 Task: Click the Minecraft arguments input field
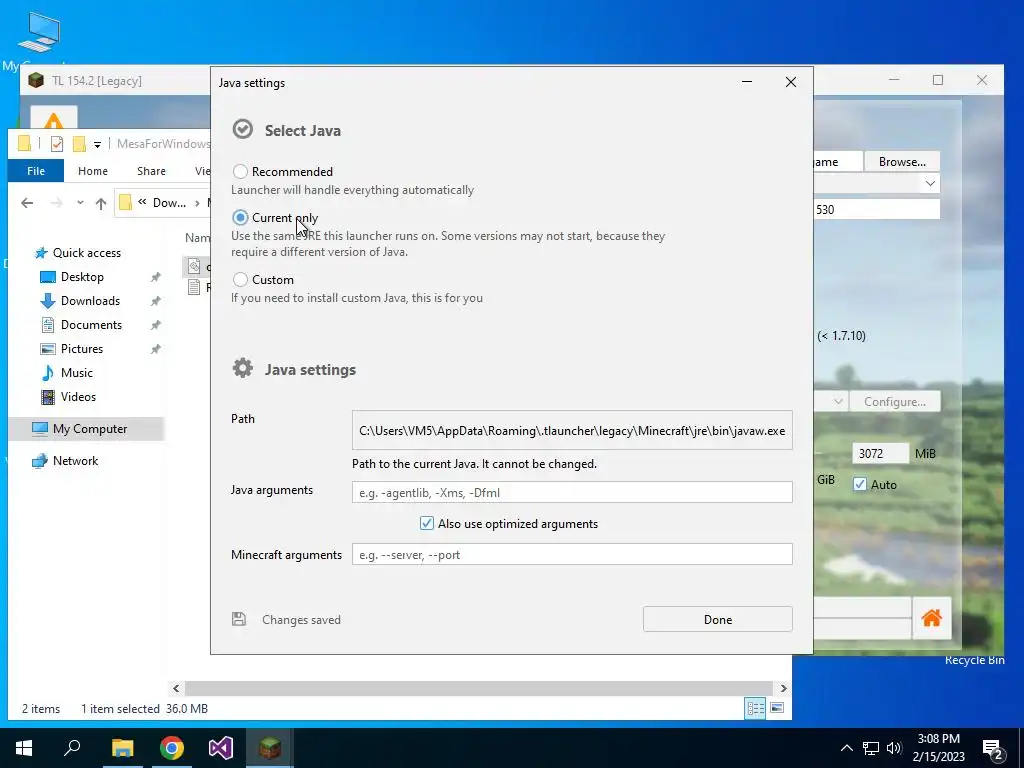pos(572,554)
